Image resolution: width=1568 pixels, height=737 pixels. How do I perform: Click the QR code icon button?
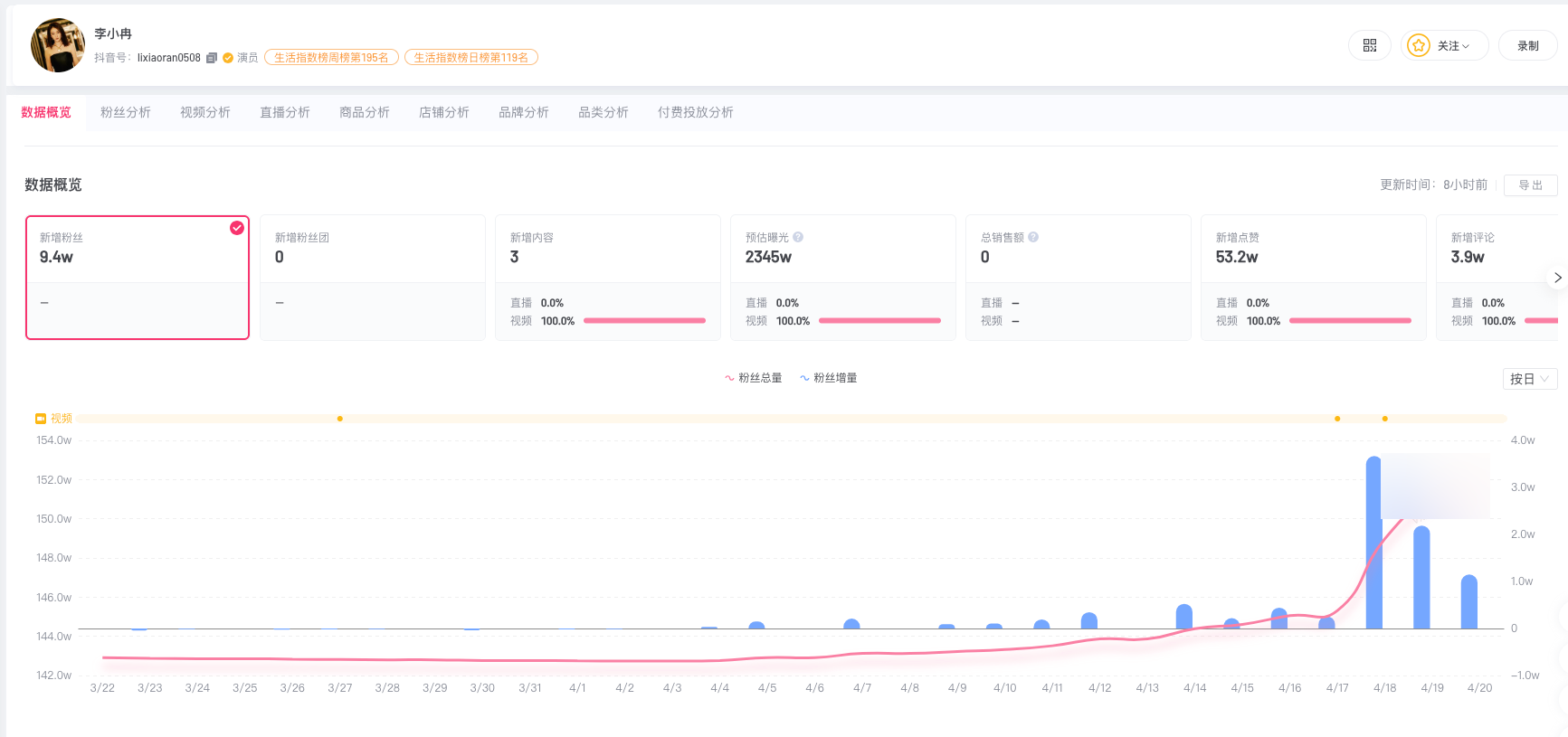click(1369, 45)
